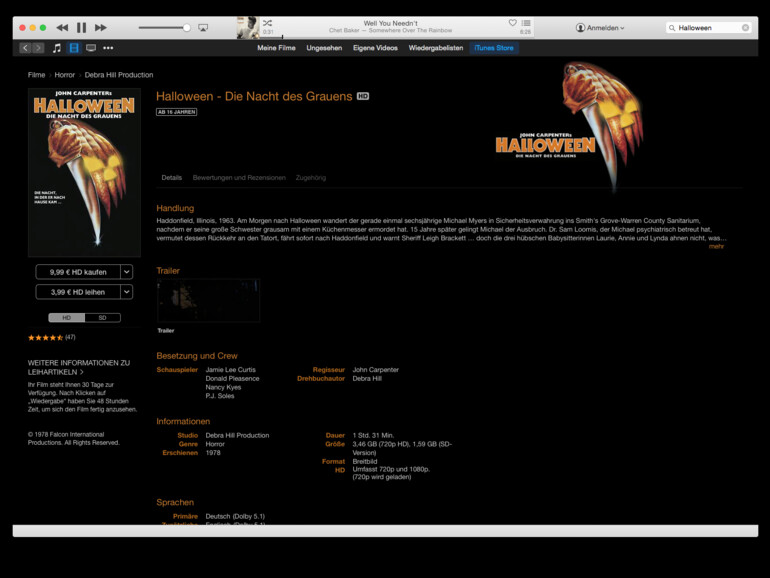This screenshot has height=578, width=770.
Task: Select the SD quality toggle
Action: (103, 318)
